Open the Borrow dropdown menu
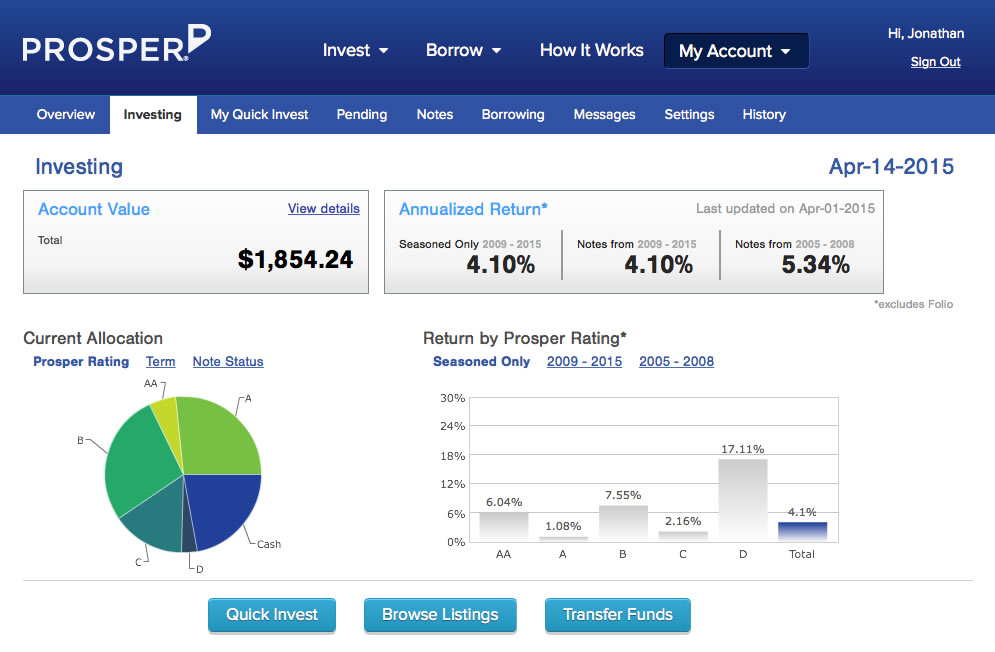 click(x=463, y=50)
